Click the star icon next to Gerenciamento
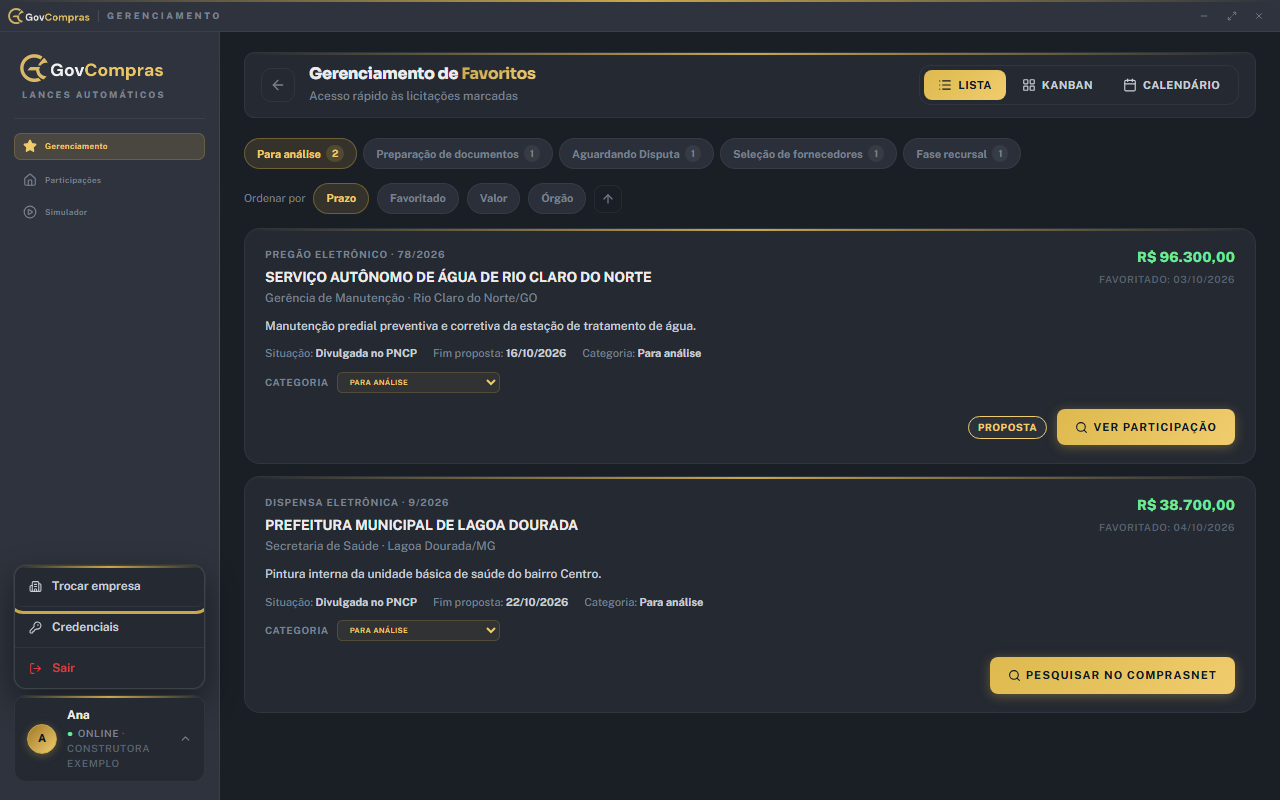This screenshot has width=1280, height=800. click(30, 146)
